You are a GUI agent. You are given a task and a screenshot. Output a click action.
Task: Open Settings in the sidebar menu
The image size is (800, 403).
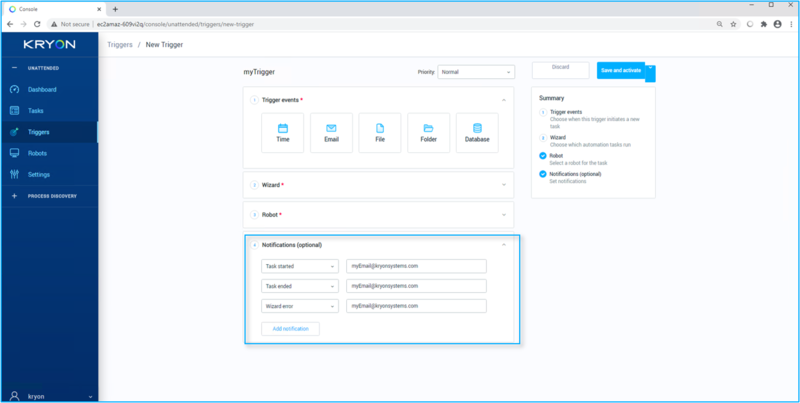pyautogui.click(x=38, y=174)
